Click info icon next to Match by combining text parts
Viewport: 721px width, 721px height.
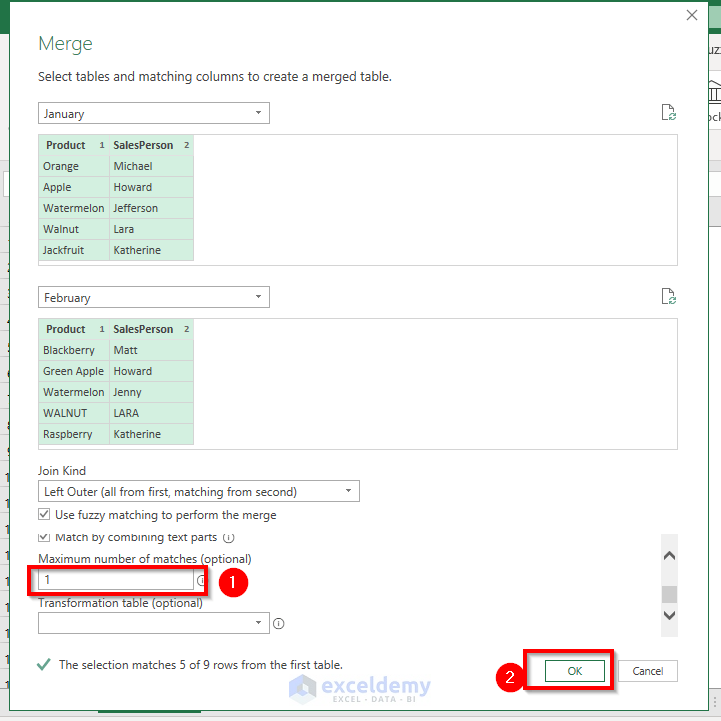point(229,538)
